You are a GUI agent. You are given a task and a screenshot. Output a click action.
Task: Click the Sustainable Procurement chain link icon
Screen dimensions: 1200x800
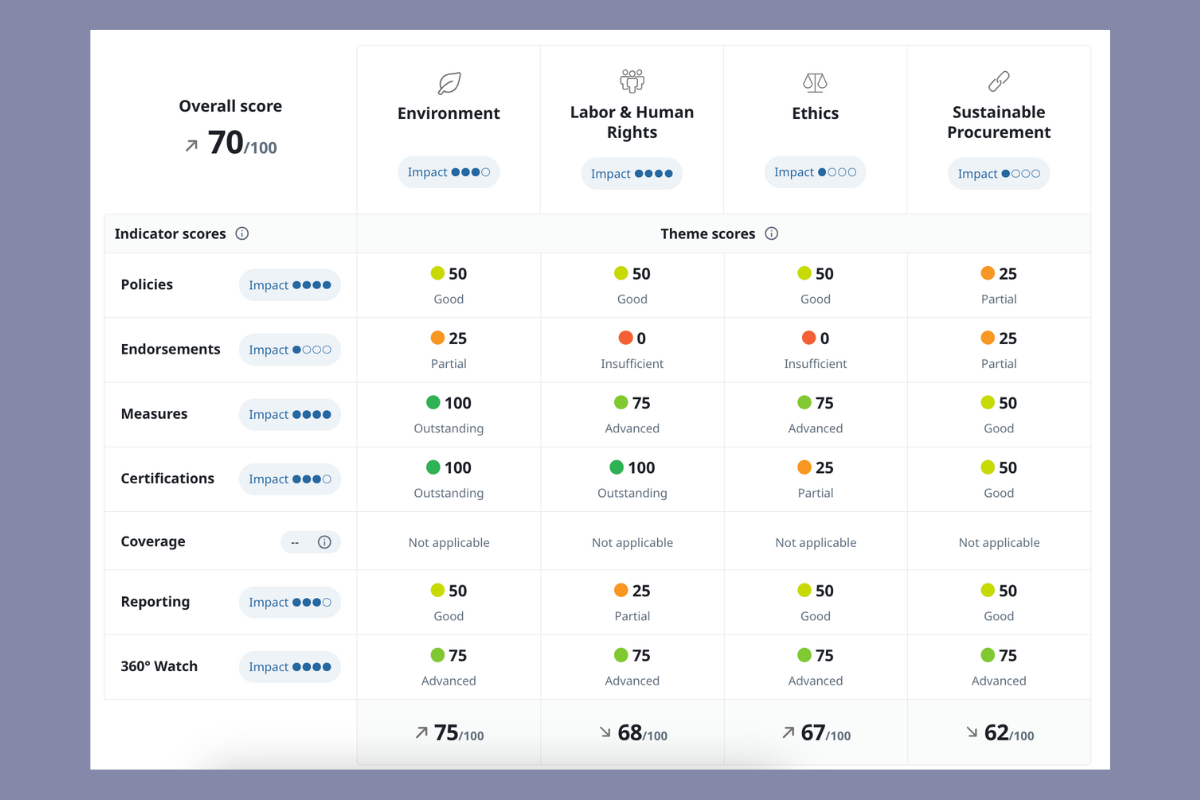pos(999,81)
